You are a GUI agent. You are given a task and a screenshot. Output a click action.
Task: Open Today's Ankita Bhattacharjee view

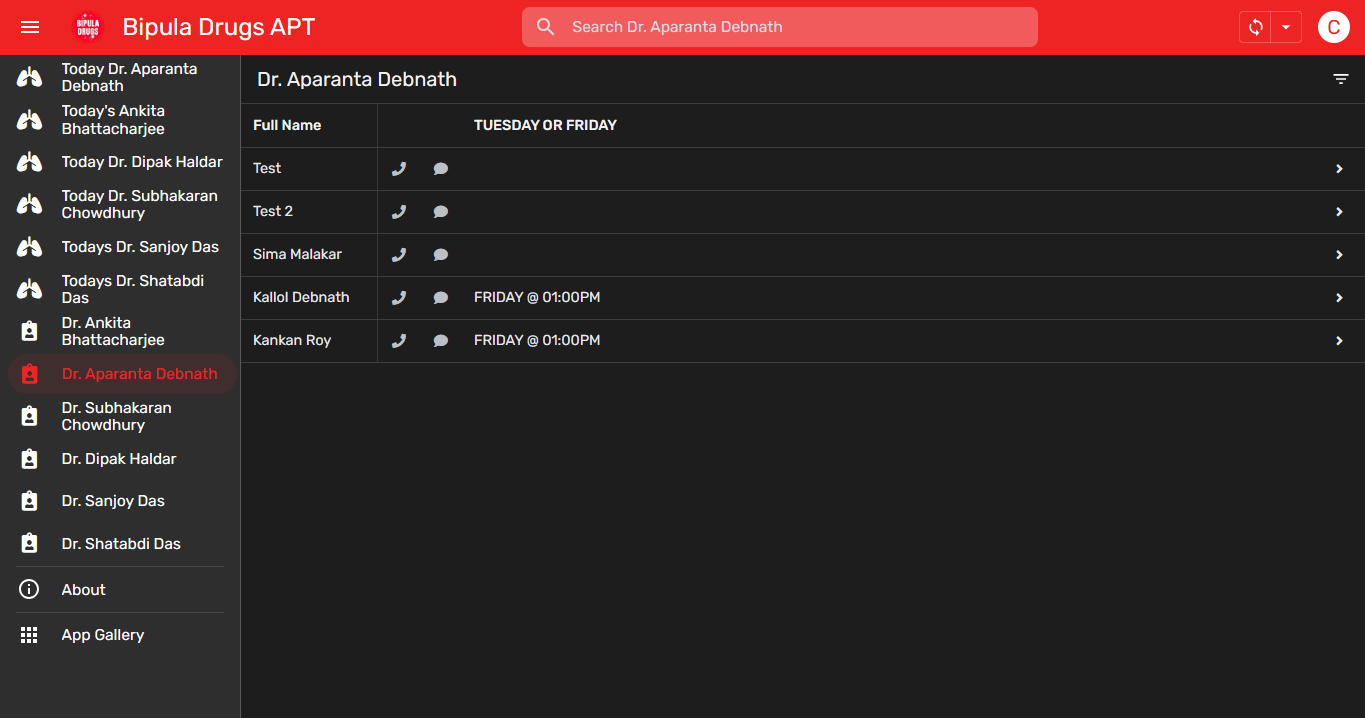[x=120, y=120]
